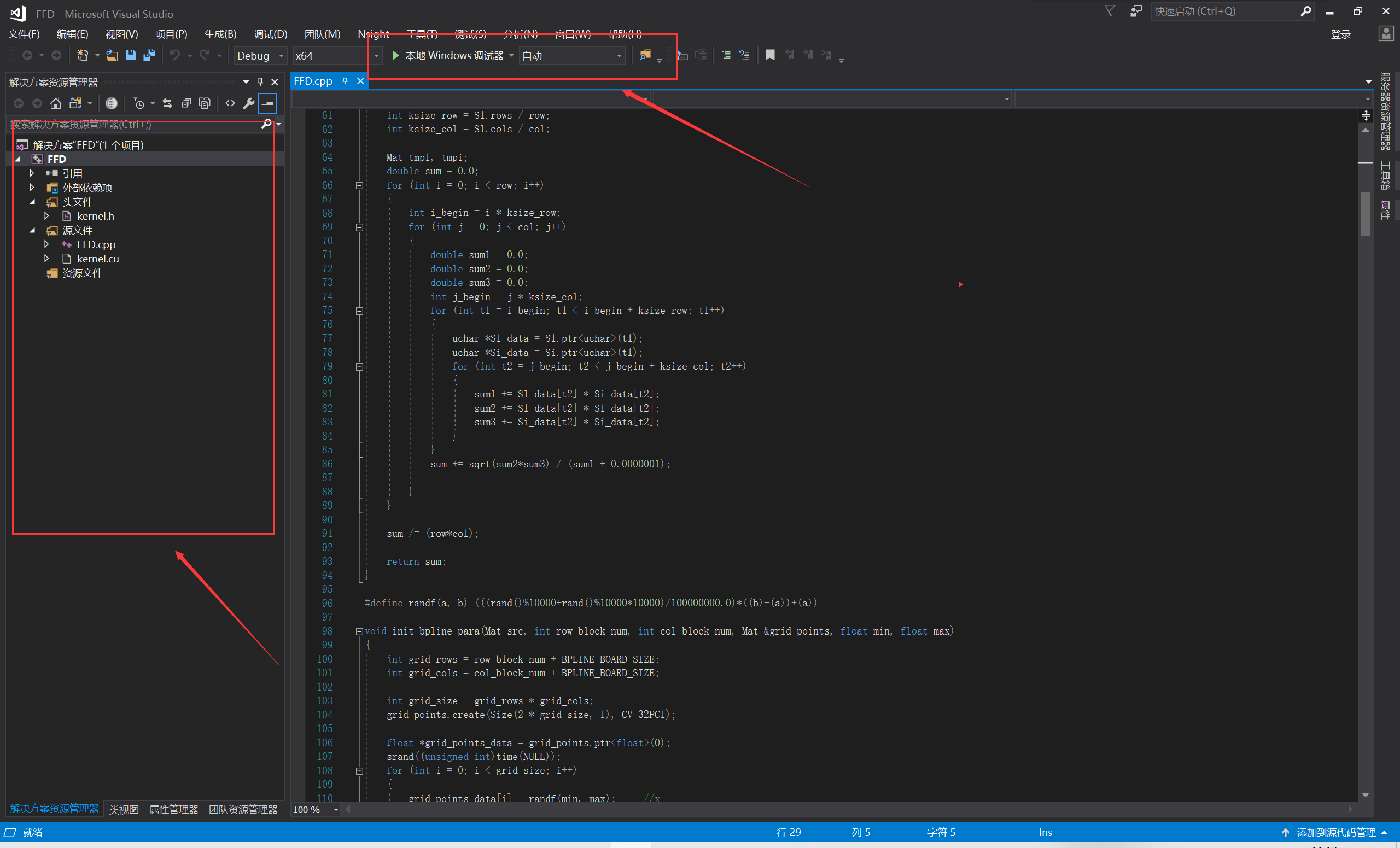Viewport: 1400px width, 848px height.
Task: Switch to the 类视图 tab
Action: click(x=124, y=809)
